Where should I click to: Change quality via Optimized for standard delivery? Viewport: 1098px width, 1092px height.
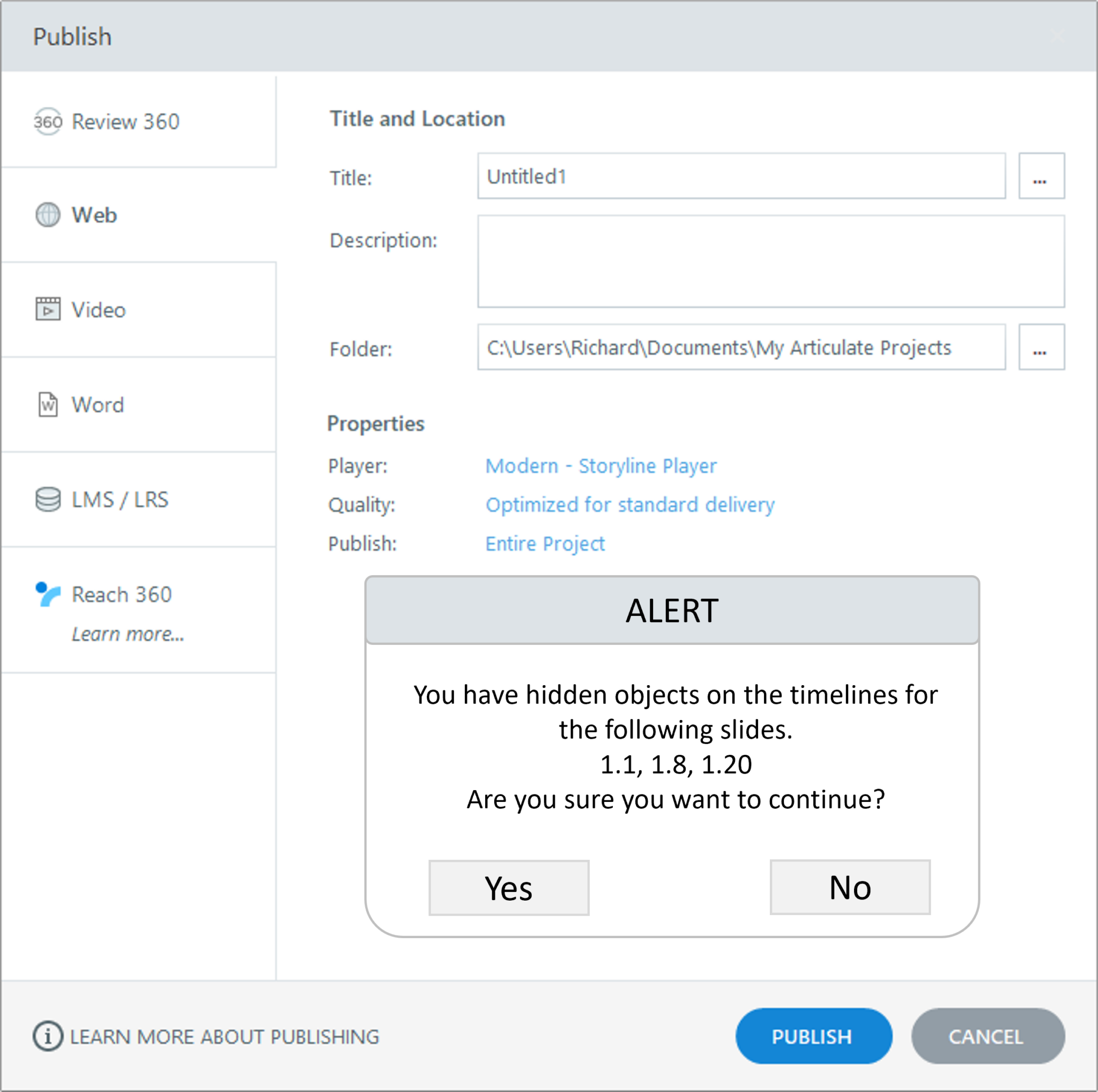630,504
